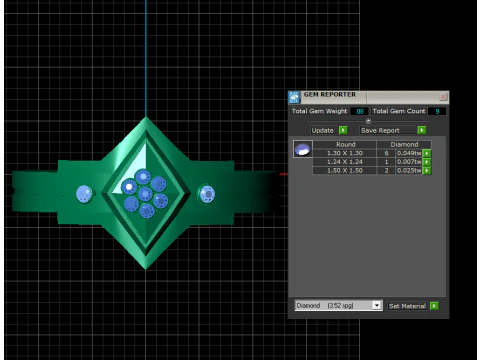The height and width of the screenshot is (360, 480).
Task: Click quantity 1 in the 1.24 row
Action: [x=386, y=162]
